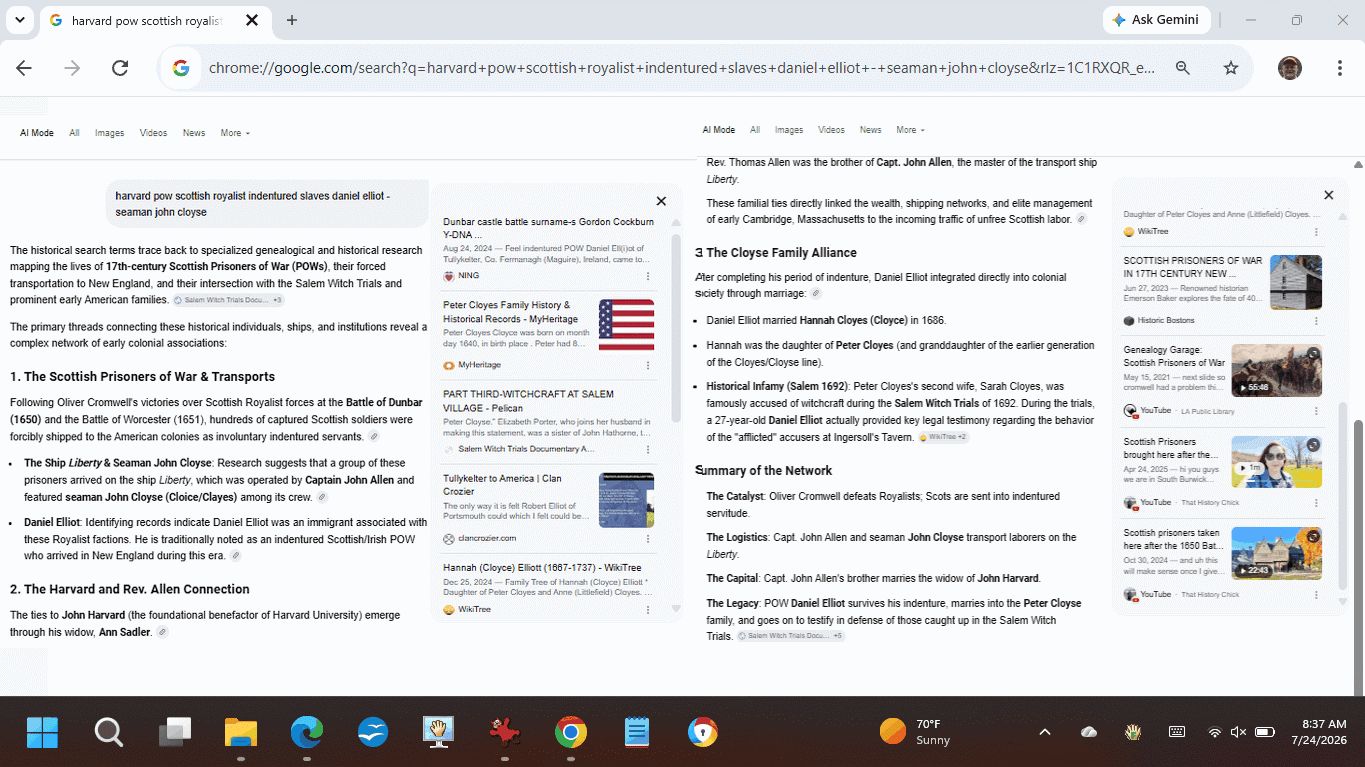
Task: Select AI Mode tab in right pane
Action: pos(719,130)
